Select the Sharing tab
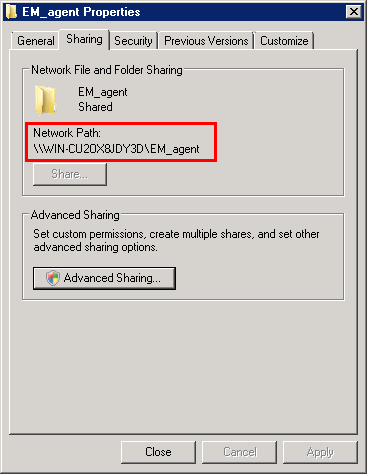367x474 pixels. tap(84, 39)
